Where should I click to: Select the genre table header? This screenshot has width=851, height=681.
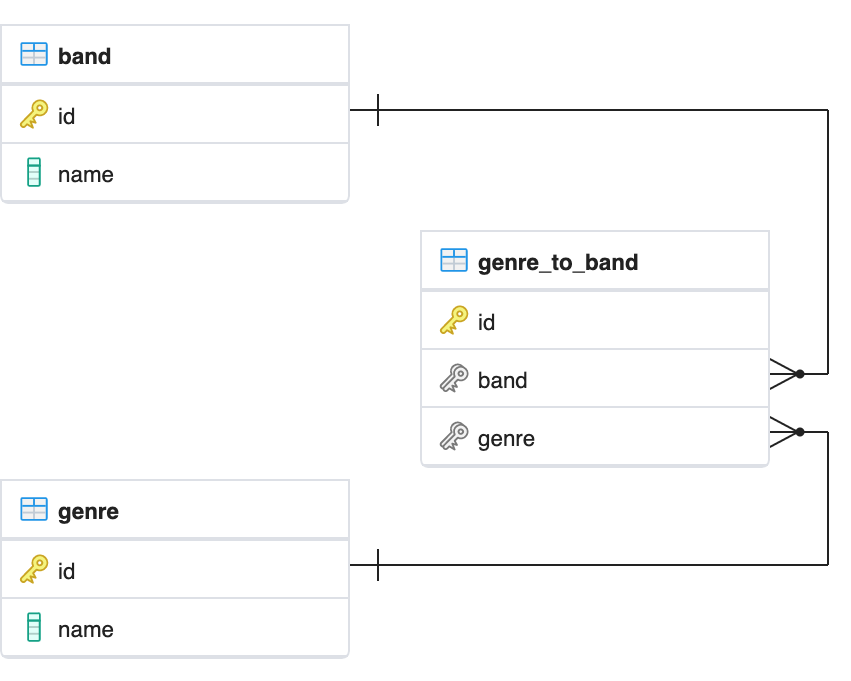tap(175, 510)
